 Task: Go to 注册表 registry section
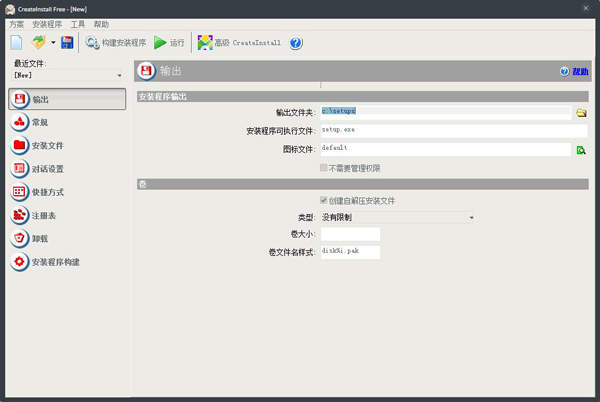tap(33, 215)
